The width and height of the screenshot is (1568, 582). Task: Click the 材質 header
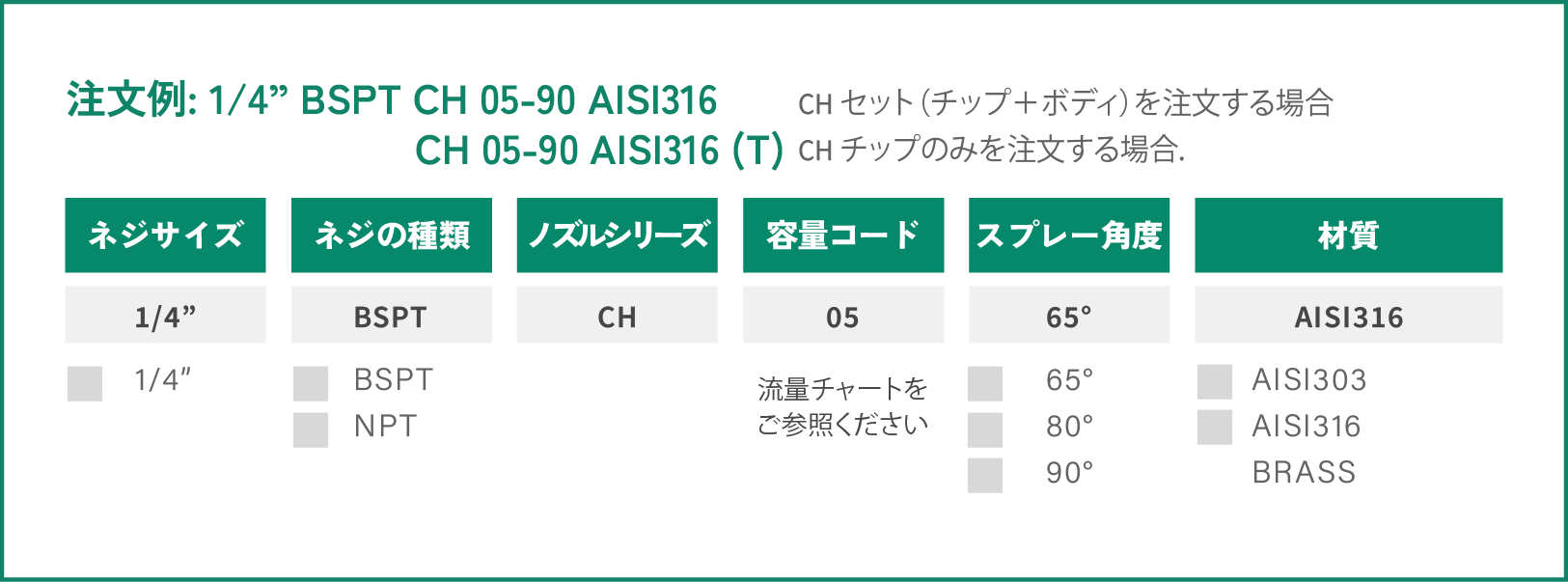pos(1349,236)
